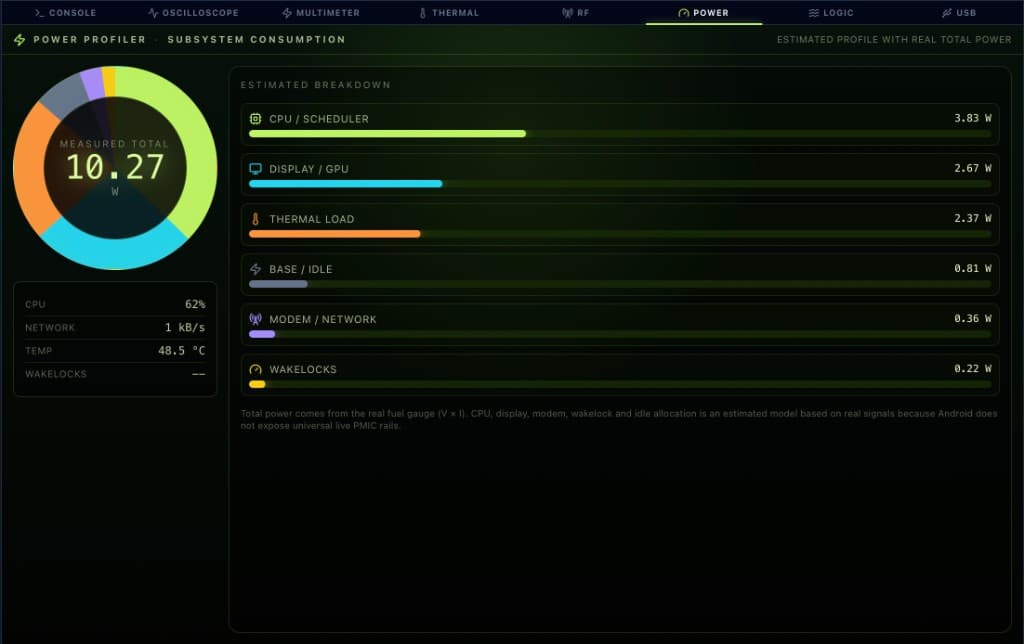Click the multimeter bolt icon

point(287,12)
